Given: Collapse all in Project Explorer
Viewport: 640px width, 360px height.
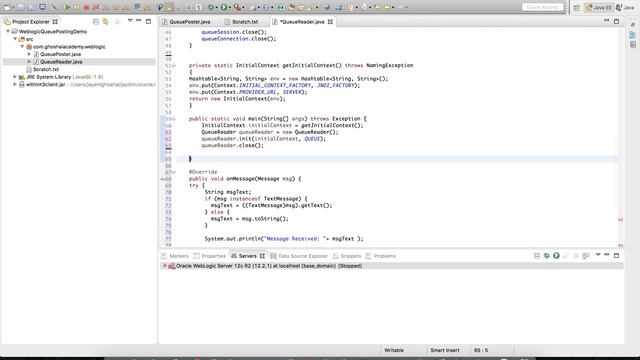Looking at the screenshot, I should [x=96, y=21].
